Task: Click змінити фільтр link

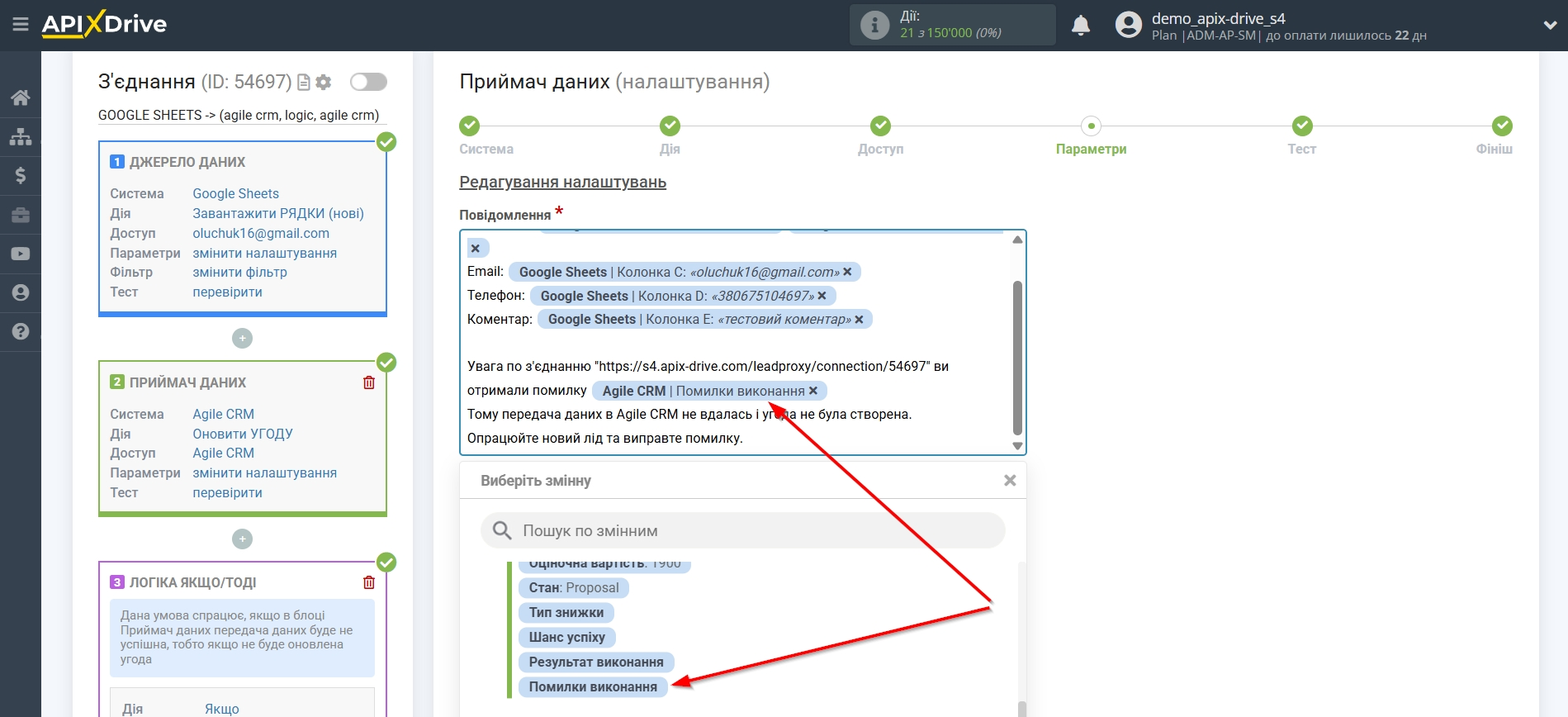Action: [239, 272]
